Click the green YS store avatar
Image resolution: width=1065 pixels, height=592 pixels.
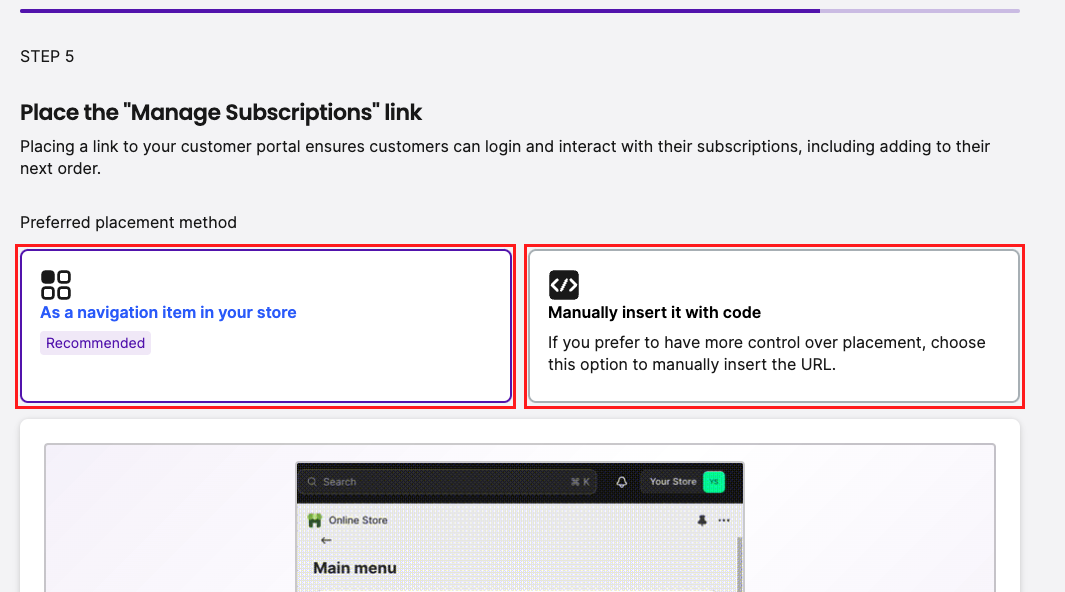712,481
